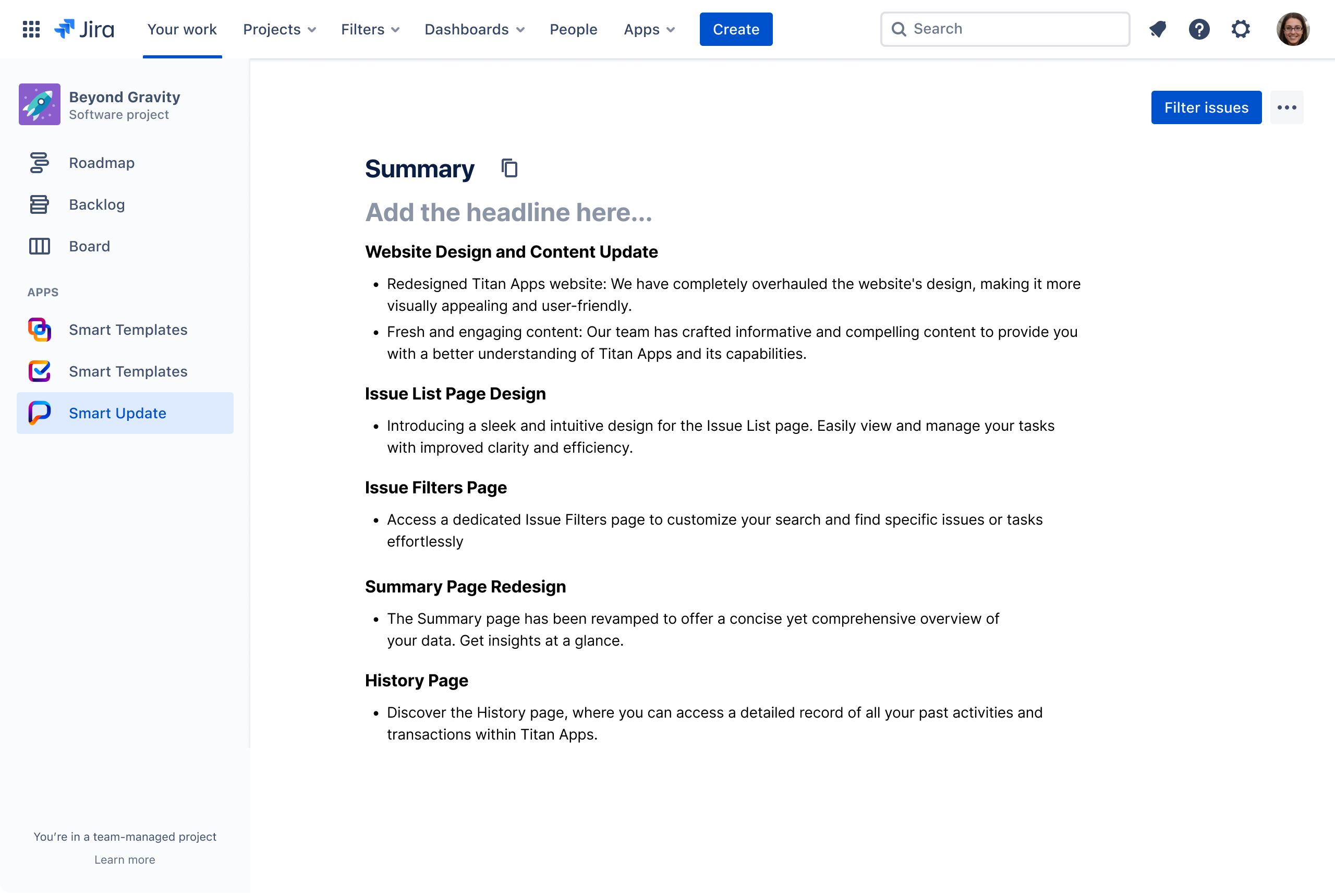Expand the Dashboards dropdown
The height and width of the screenshot is (896, 1335).
coord(474,29)
